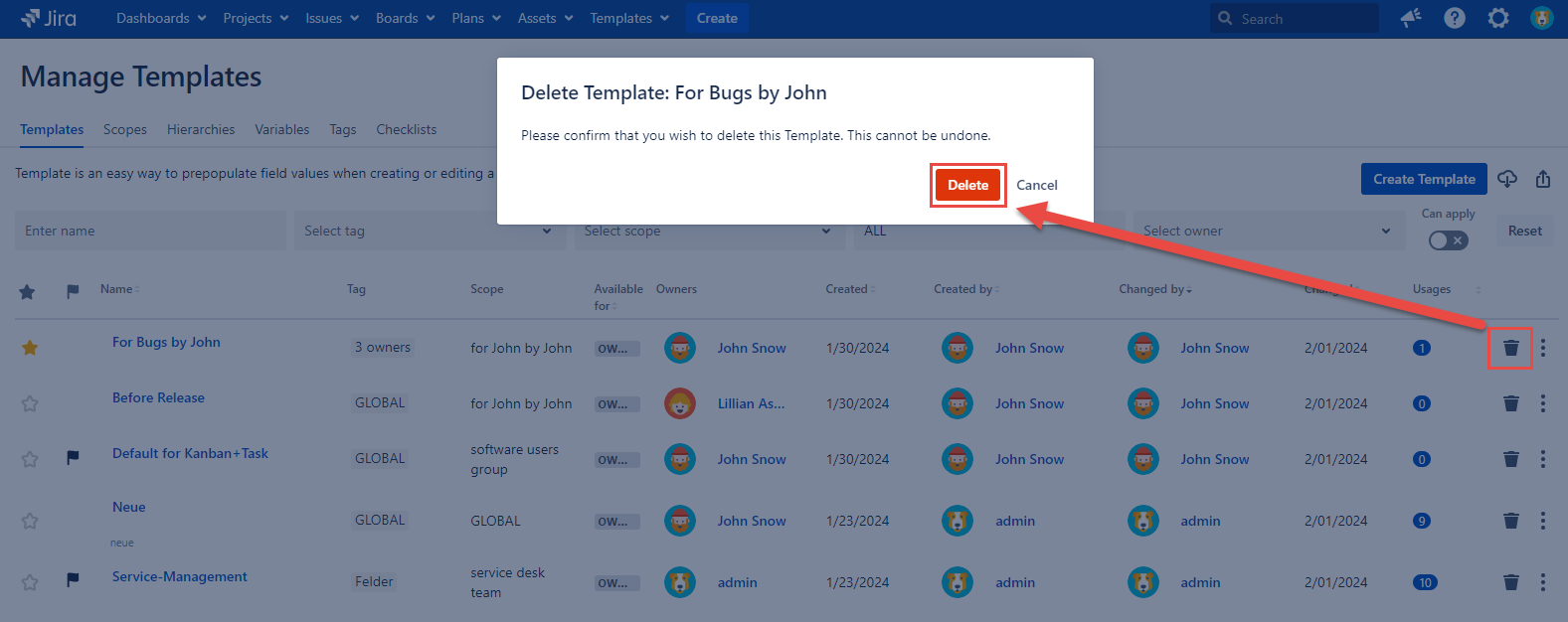Switch to the Variables tab
This screenshot has height=622, width=1568.
coord(281,129)
